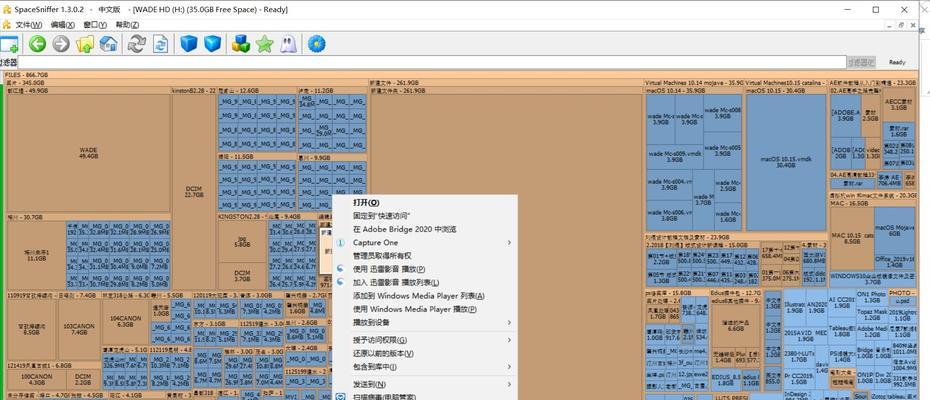The image size is (930, 400).
Task: Expand the 包含到库中(I) submenu
Action: [x=509, y=367]
